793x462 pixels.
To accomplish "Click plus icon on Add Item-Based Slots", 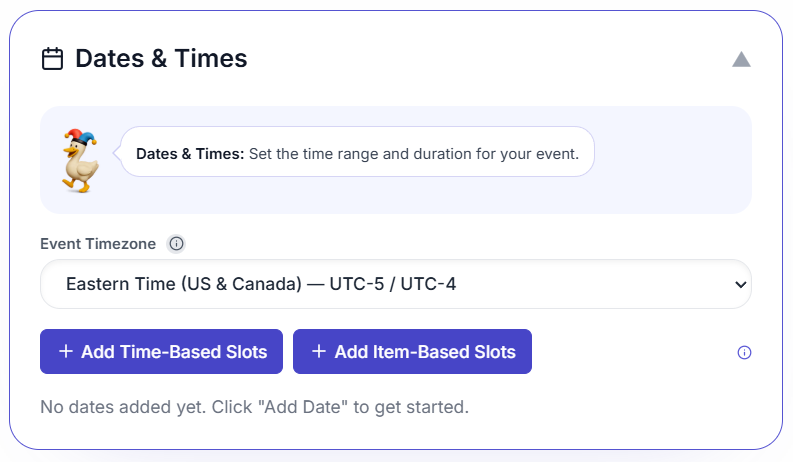I will pyautogui.click(x=319, y=352).
